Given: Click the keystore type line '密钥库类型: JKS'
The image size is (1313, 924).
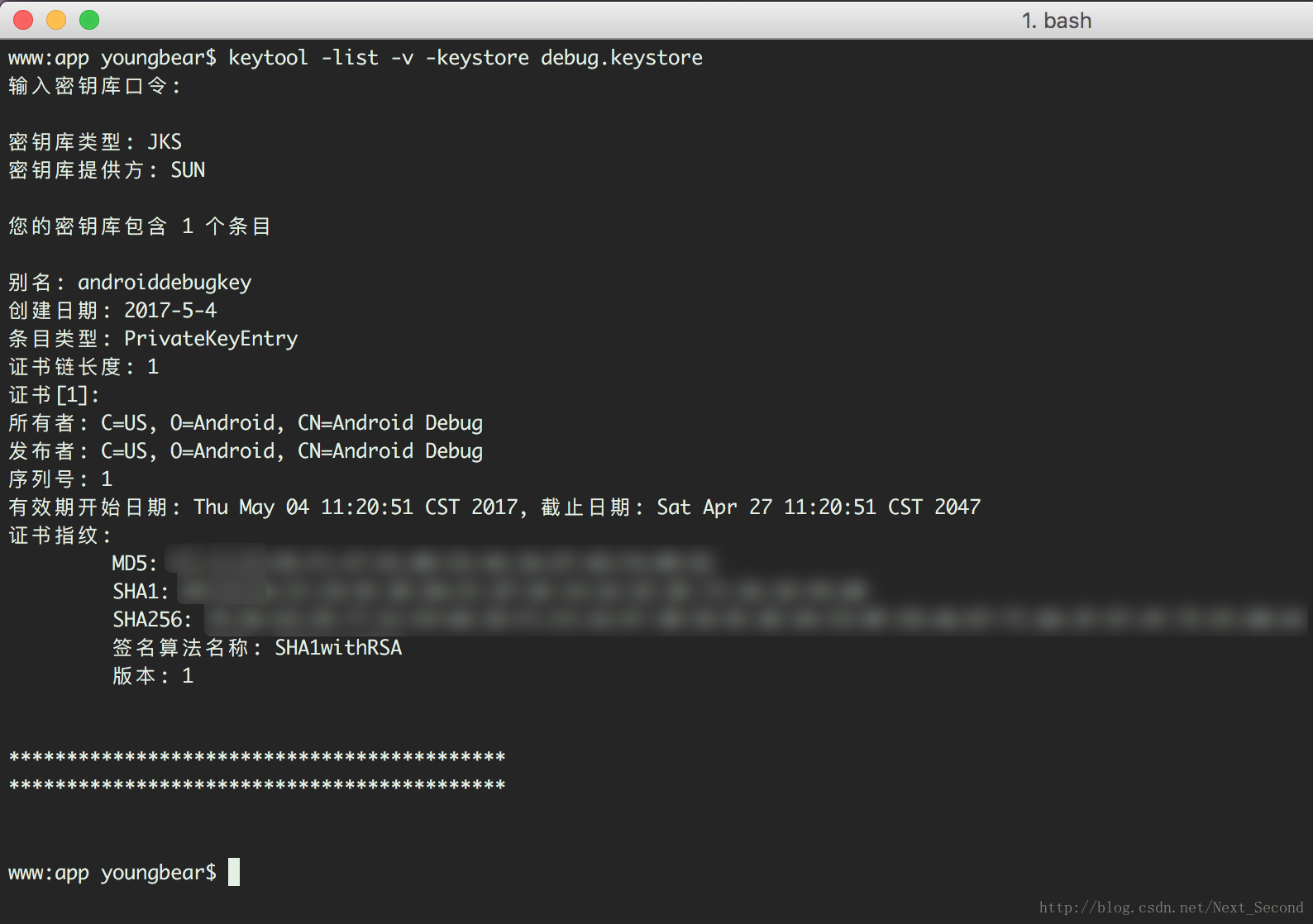Looking at the screenshot, I should (95, 142).
